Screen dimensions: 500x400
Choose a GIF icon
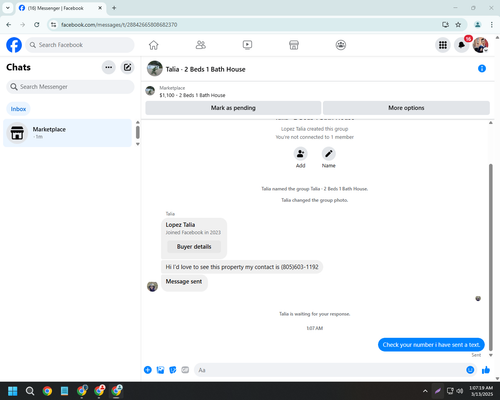(x=185, y=370)
